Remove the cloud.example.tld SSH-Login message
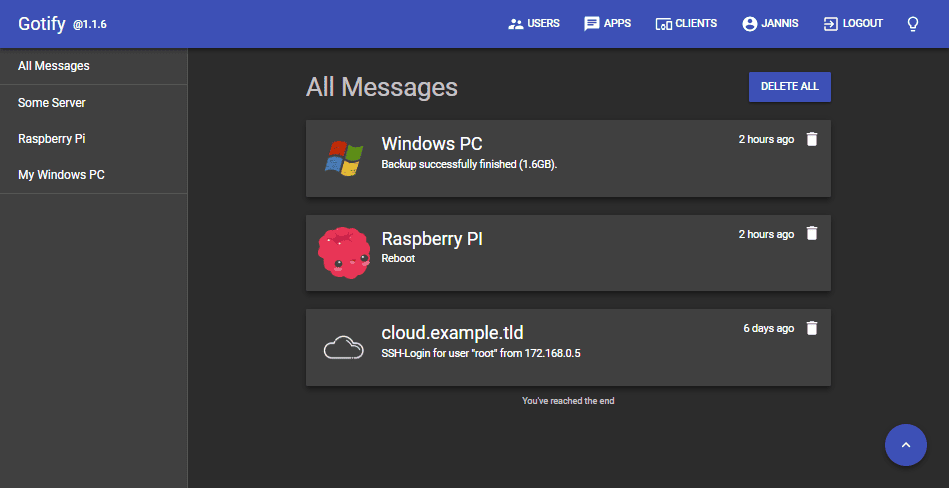 coord(812,327)
